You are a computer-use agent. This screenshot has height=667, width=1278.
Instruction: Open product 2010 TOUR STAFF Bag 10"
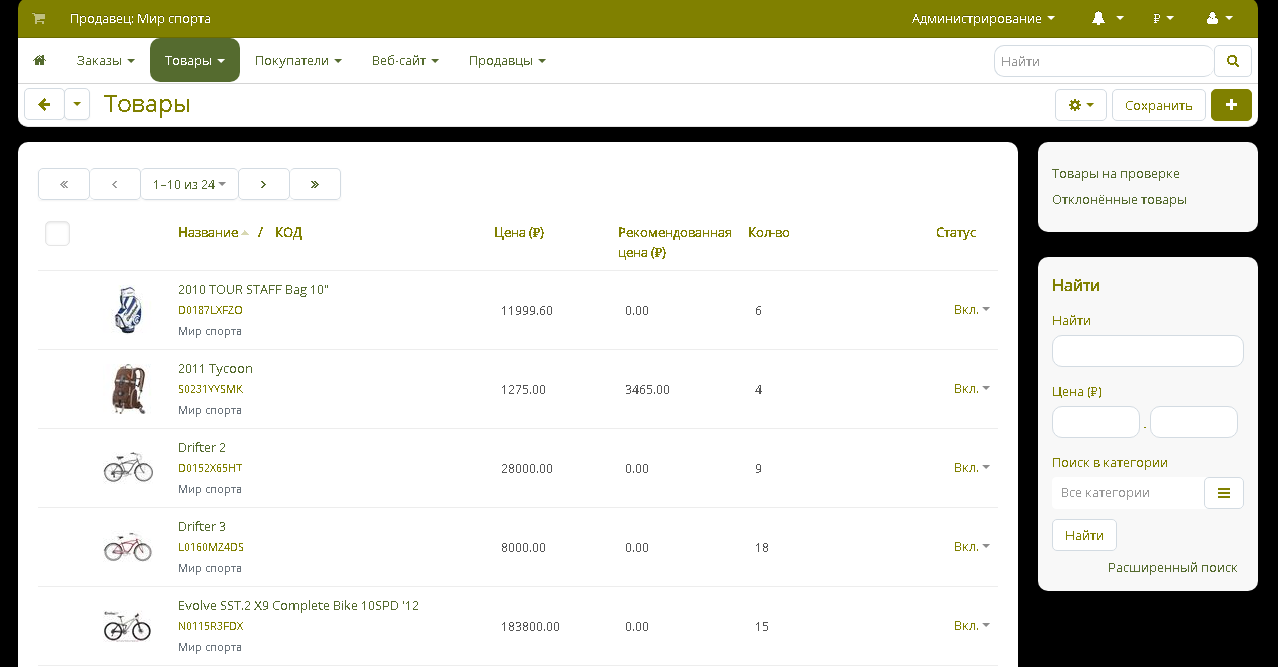pos(253,289)
